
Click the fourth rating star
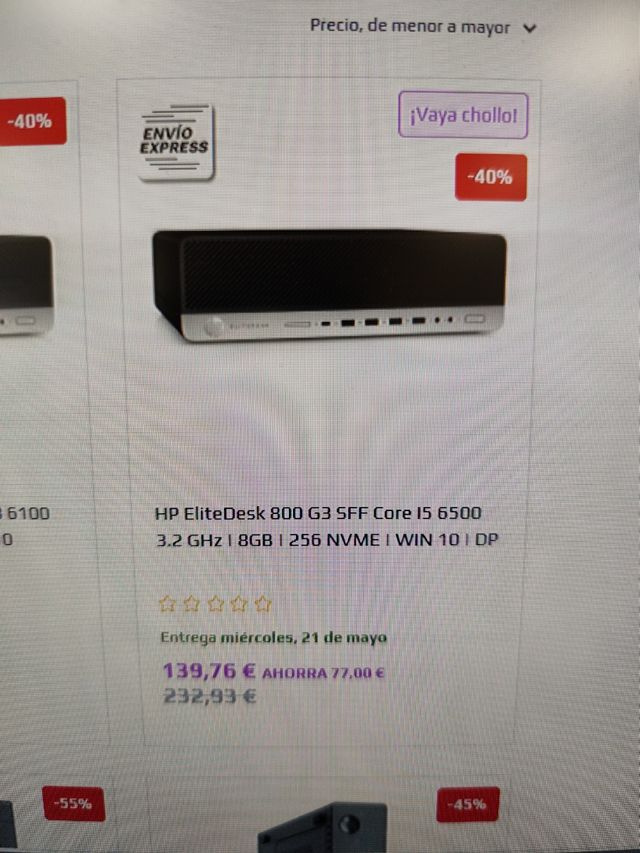click(x=239, y=604)
